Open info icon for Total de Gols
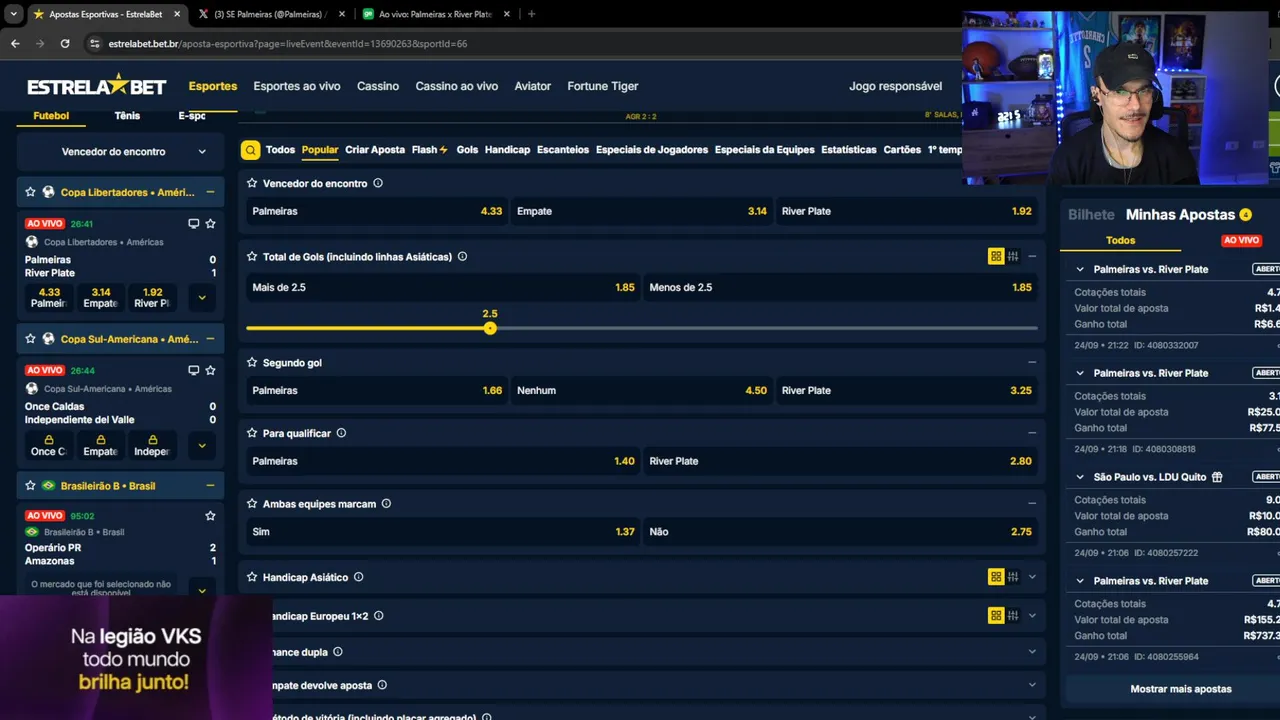This screenshot has width=1280, height=720. 462,256
